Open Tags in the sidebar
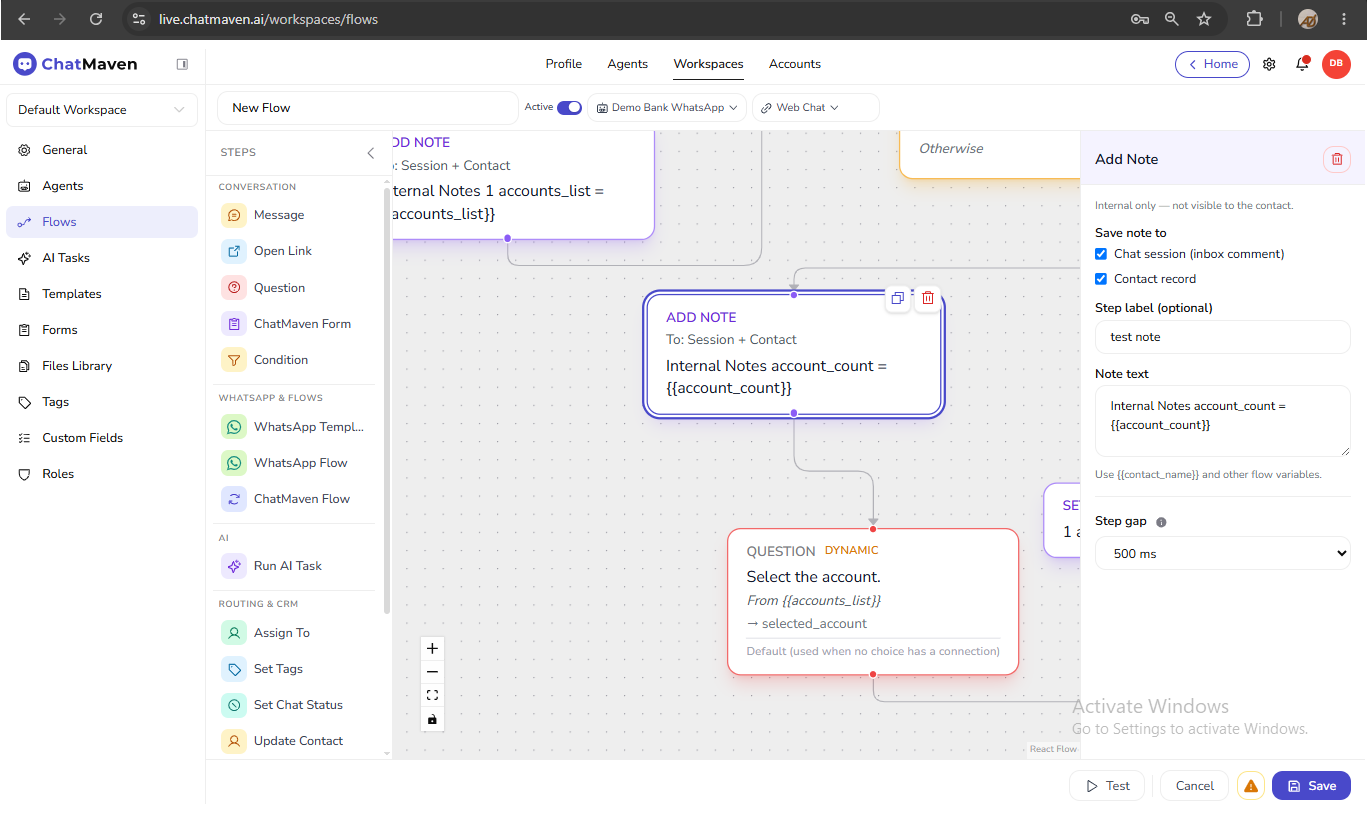This screenshot has height=815, width=1367. 102,402
